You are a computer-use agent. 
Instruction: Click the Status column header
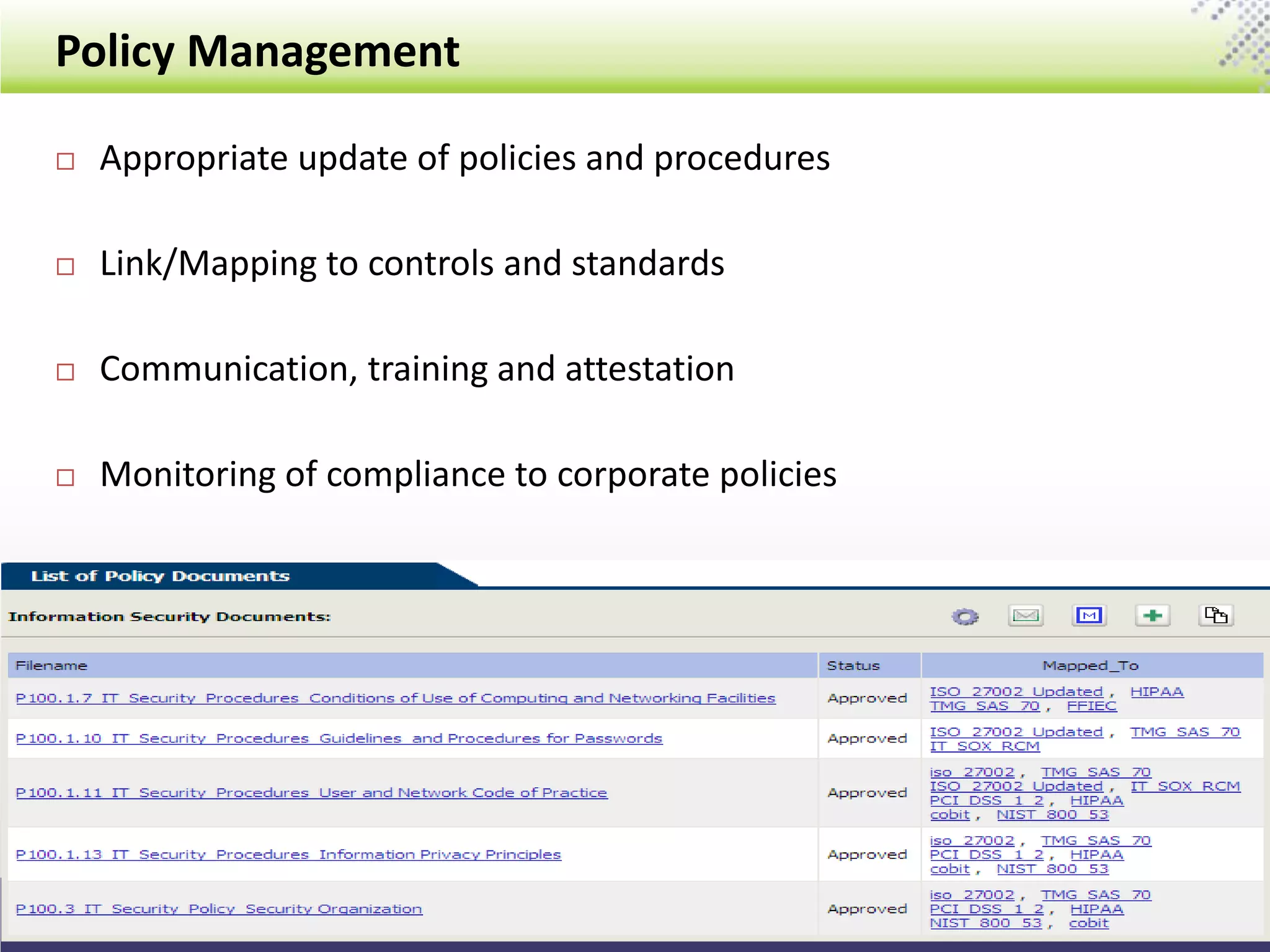(x=869, y=665)
